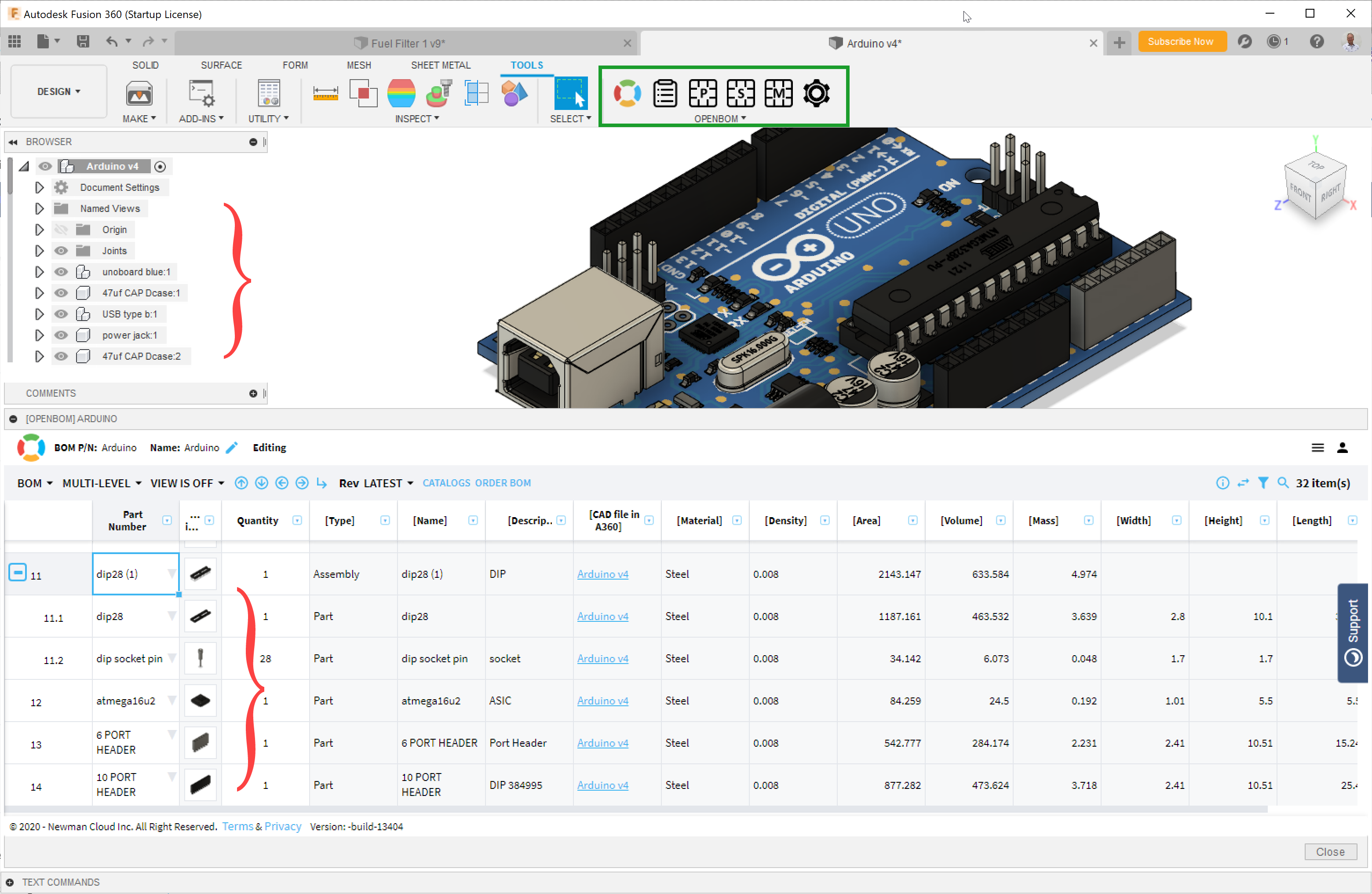Select the Interference tool icon
The height and width of the screenshot is (894, 1372).
click(x=363, y=93)
